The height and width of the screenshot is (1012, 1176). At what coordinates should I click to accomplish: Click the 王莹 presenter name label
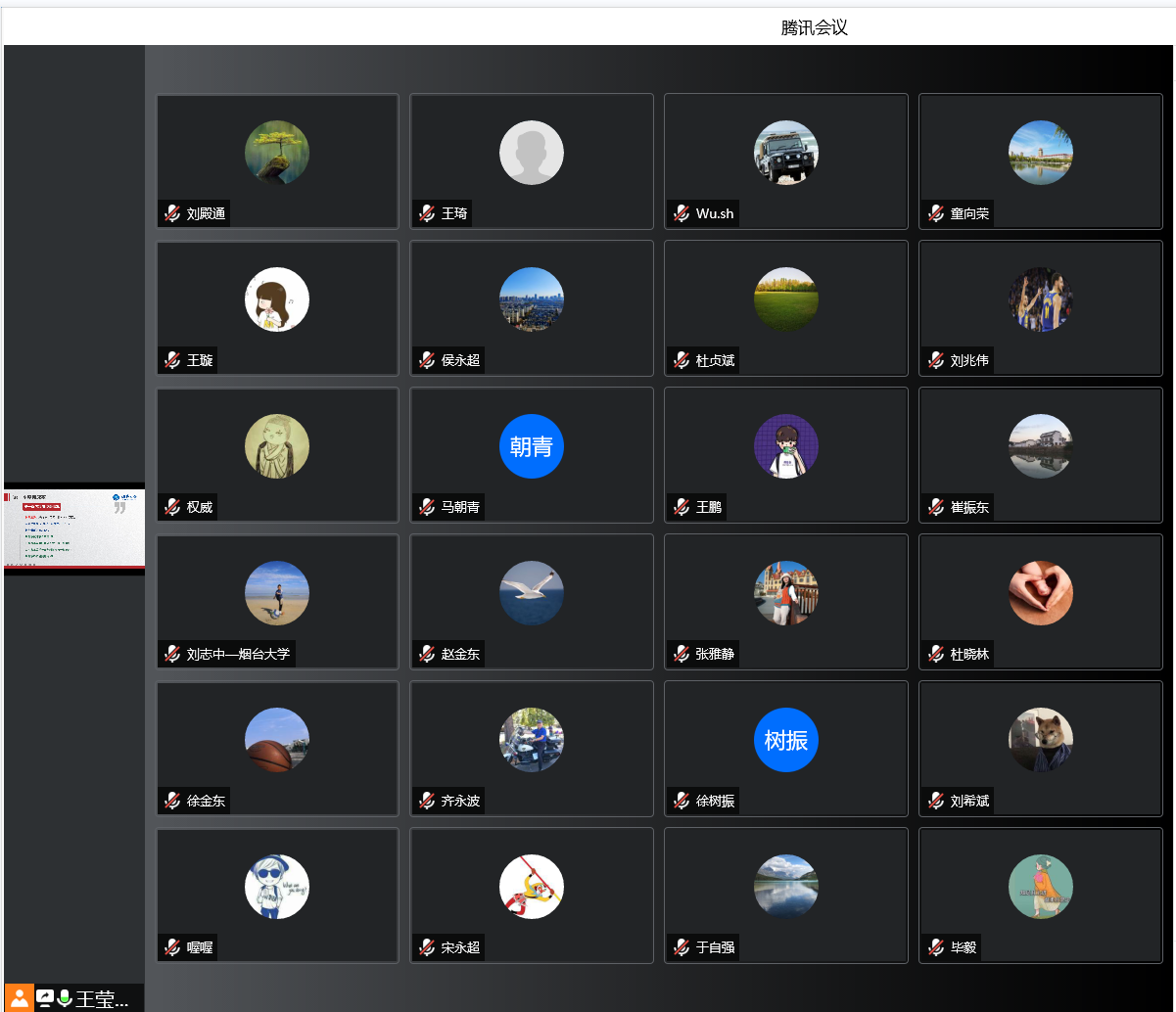[x=102, y=998]
